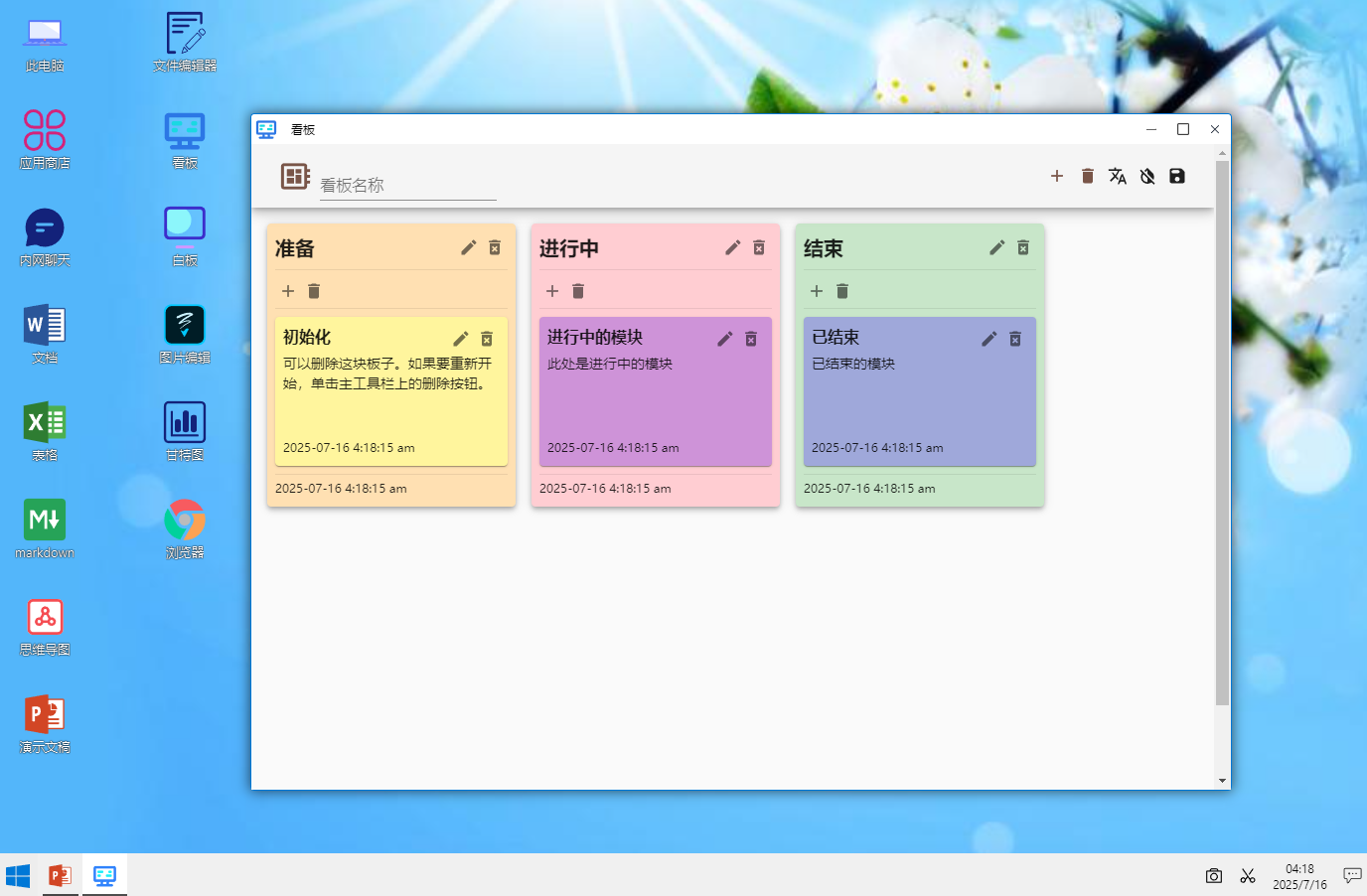The image size is (1367, 896).
Task: Remove the 进行中的模块 card
Action: tap(751, 339)
